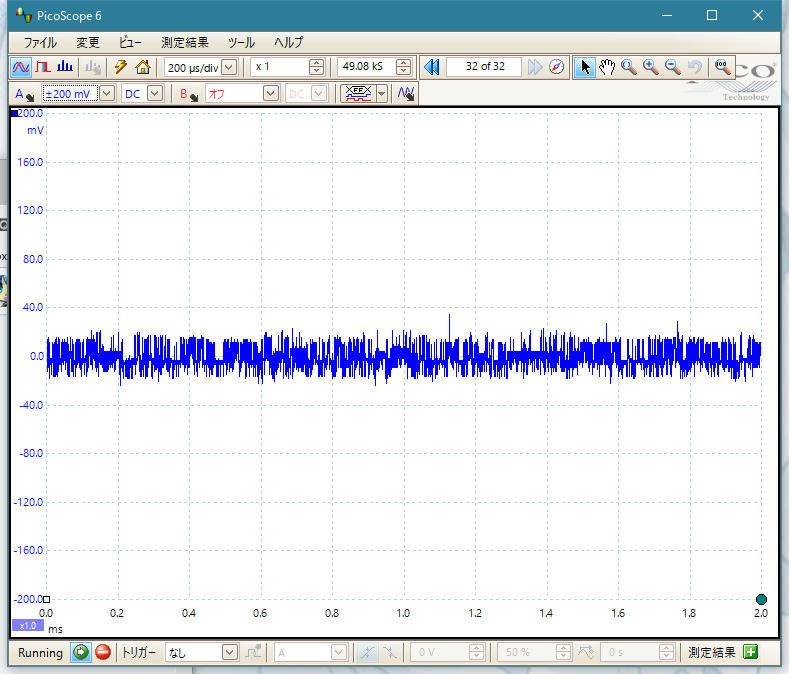Open the ツール menu
Image resolution: width=789 pixels, height=674 pixels.
tap(242, 43)
